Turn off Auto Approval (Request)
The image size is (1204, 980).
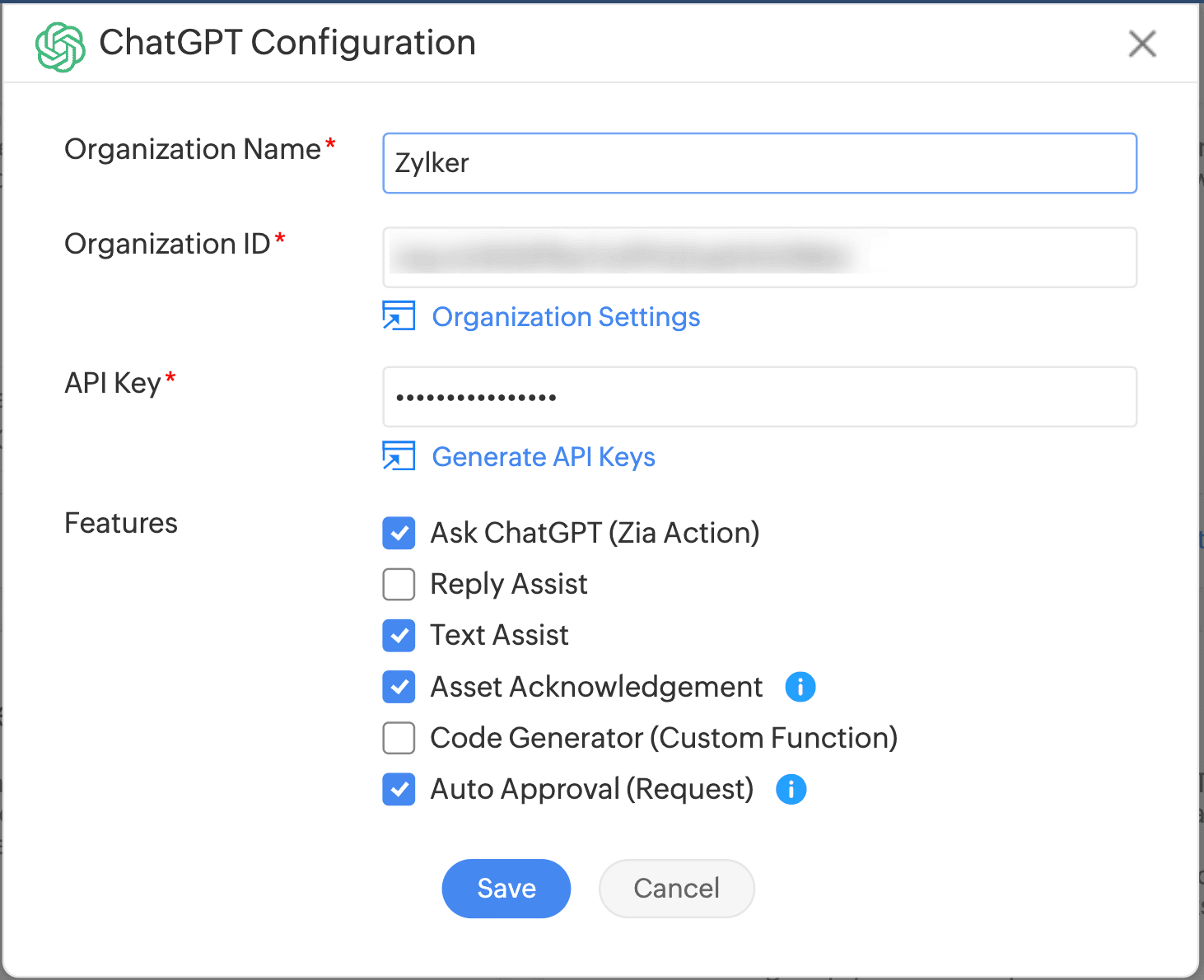point(399,789)
